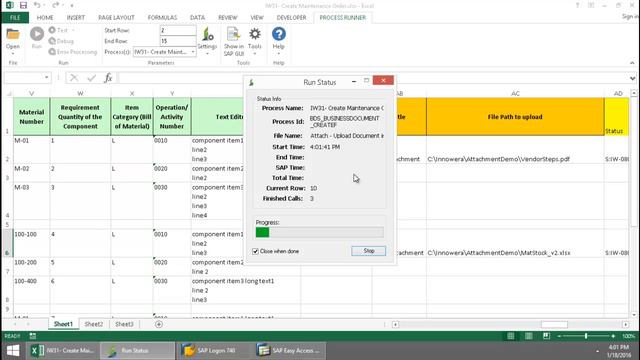Viewport: 640px width, 360px height.
Task: Add a new sheet with plus icon
Action: (159, 324)
